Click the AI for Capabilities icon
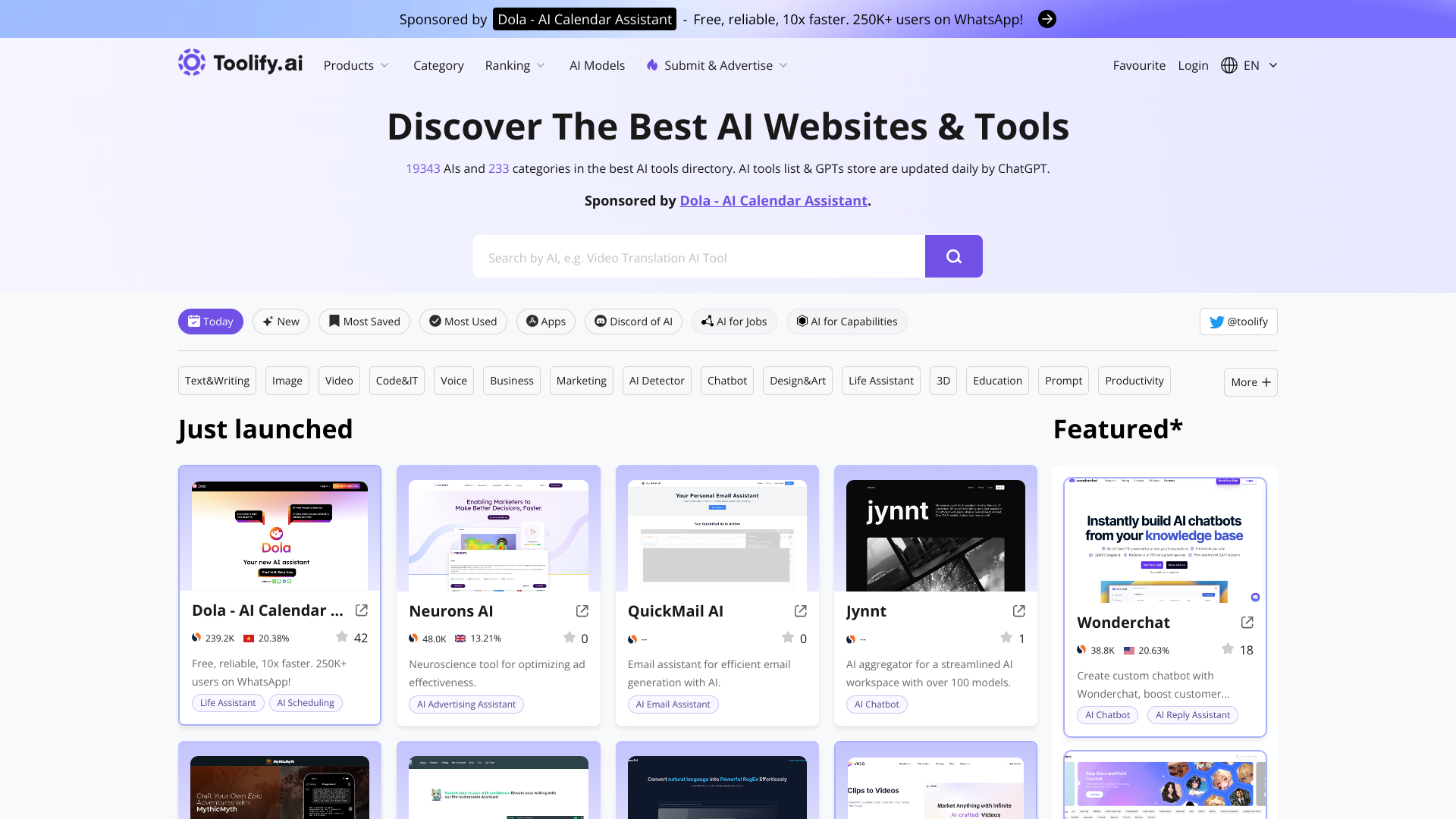This screenshot has height=819, width=1456. [802, 321]
